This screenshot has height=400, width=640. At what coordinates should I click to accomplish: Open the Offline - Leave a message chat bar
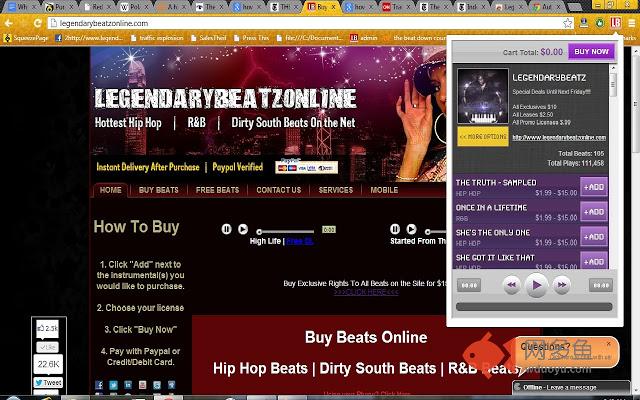tap(571, 387)
